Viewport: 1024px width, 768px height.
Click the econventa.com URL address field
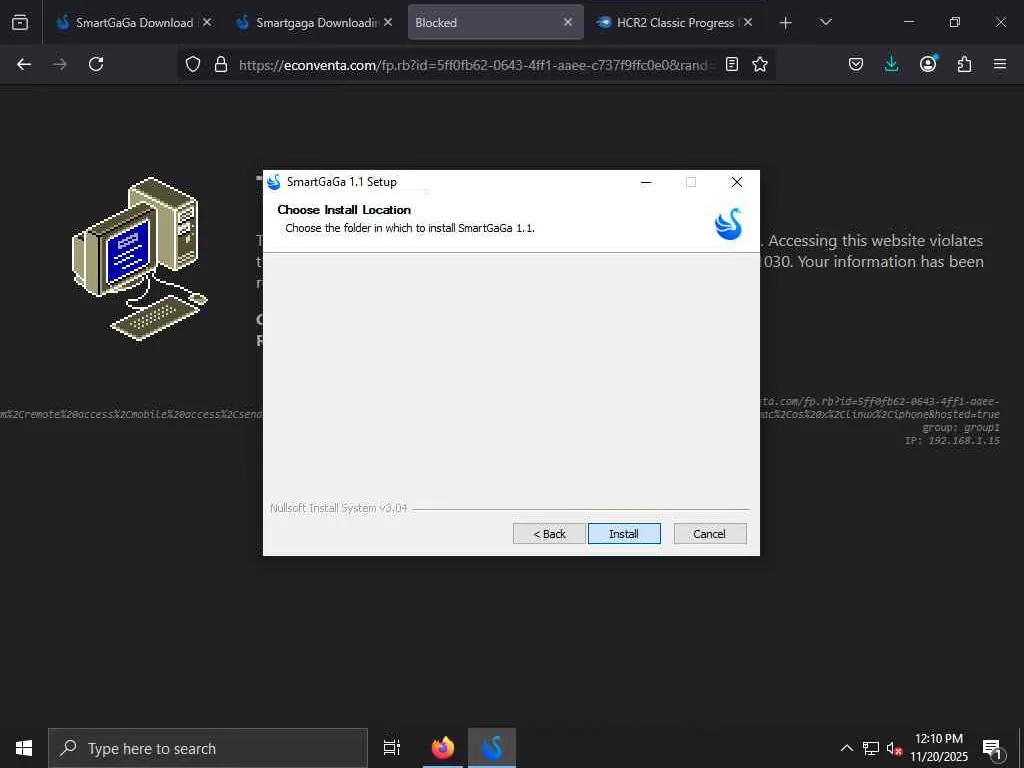[477, 65]
